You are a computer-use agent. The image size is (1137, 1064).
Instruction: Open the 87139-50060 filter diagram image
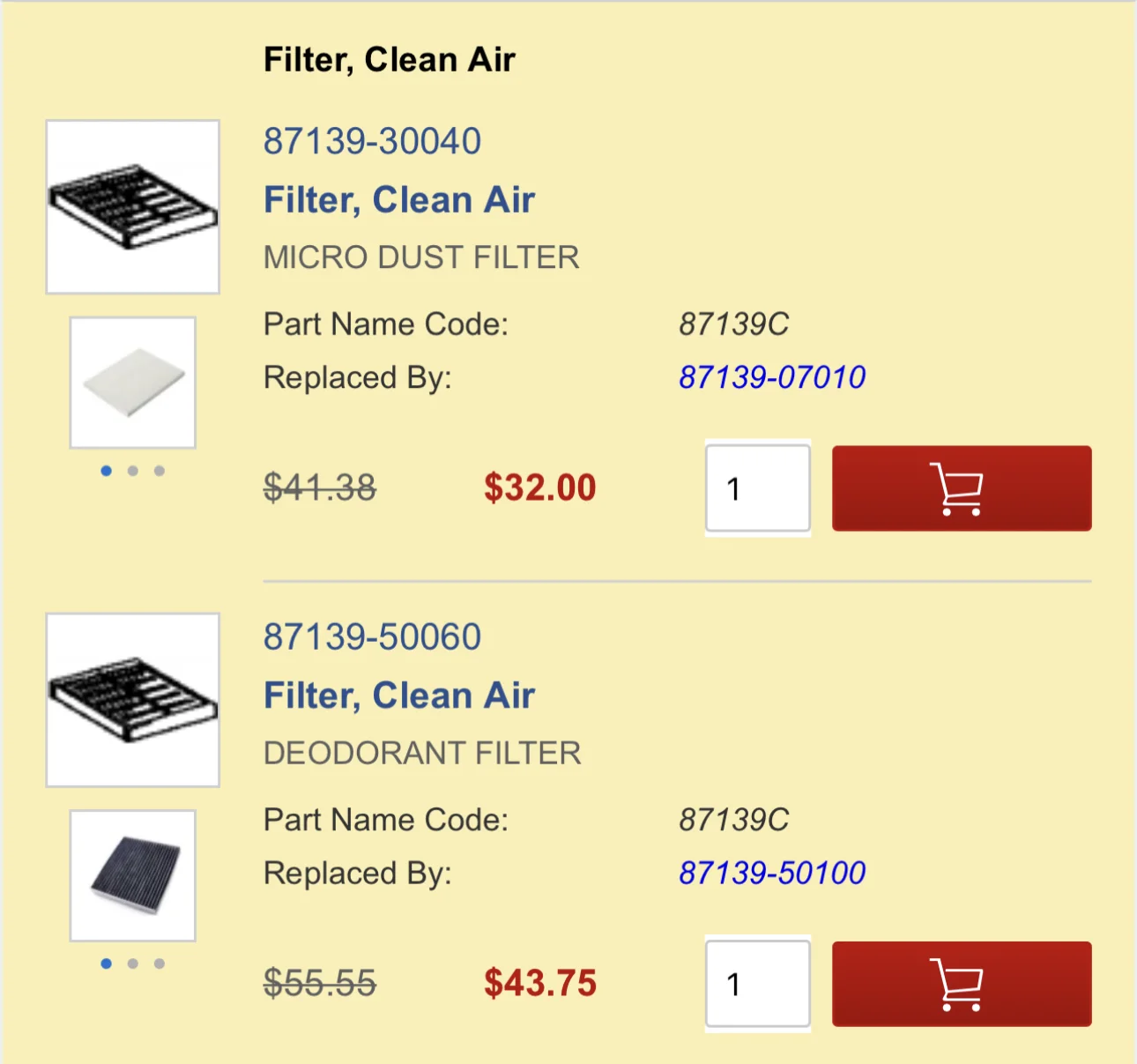tap(132, 700)
